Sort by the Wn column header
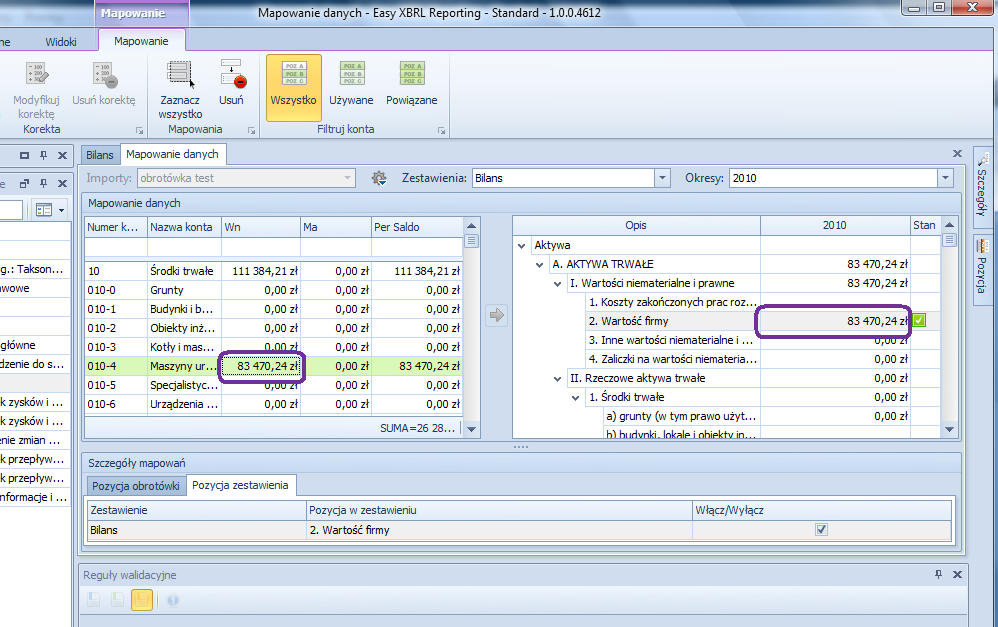This screenshot has height=627, width=998. pyautogui.click(x=261, y=227)
